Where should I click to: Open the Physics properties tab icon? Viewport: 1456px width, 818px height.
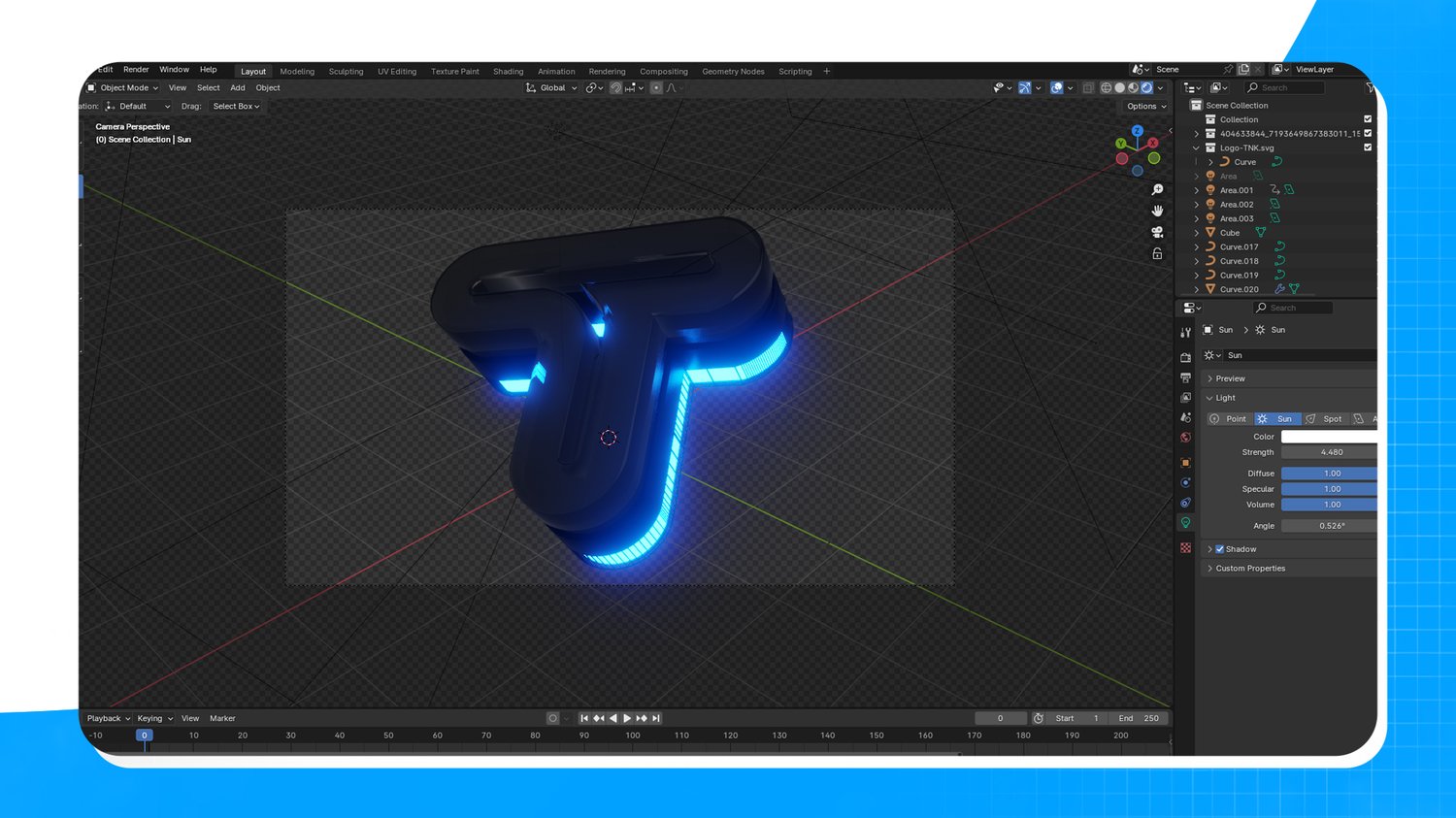1185,482
